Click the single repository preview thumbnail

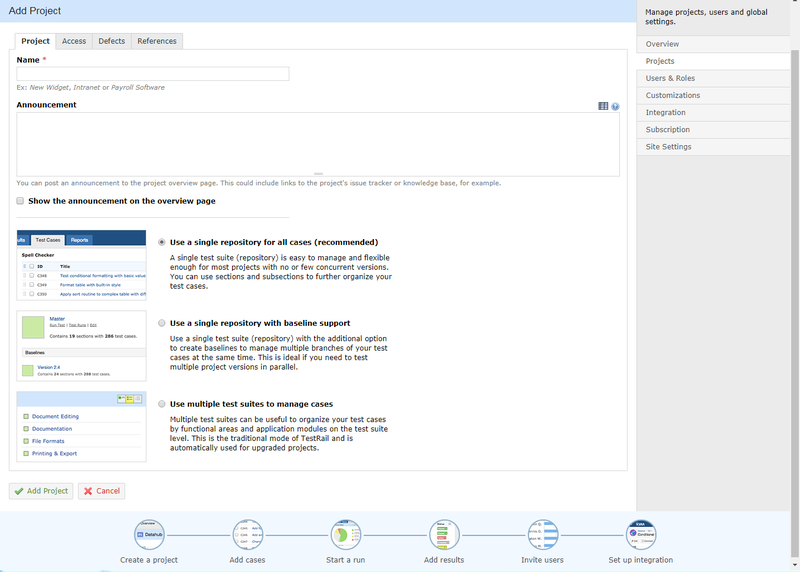82,265
